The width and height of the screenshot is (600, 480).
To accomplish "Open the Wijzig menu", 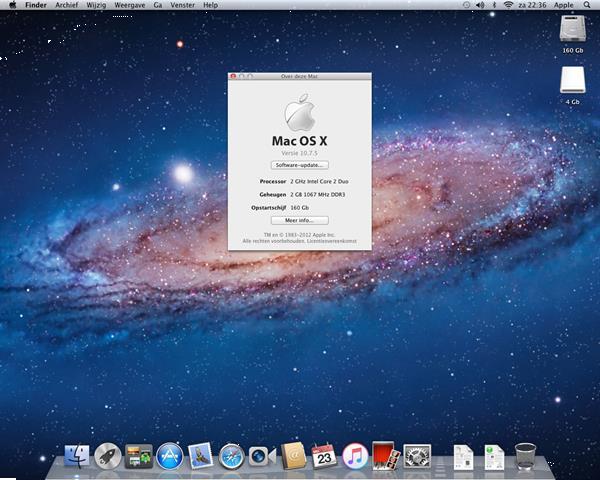I will (96, 5).
